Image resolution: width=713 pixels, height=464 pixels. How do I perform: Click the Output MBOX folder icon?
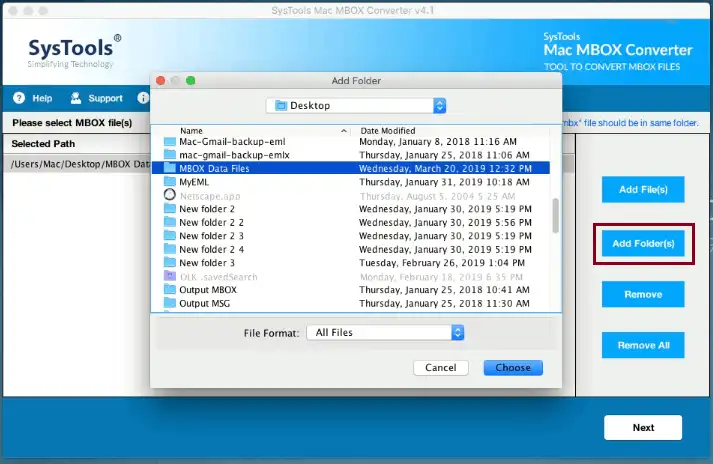(170, 290)
